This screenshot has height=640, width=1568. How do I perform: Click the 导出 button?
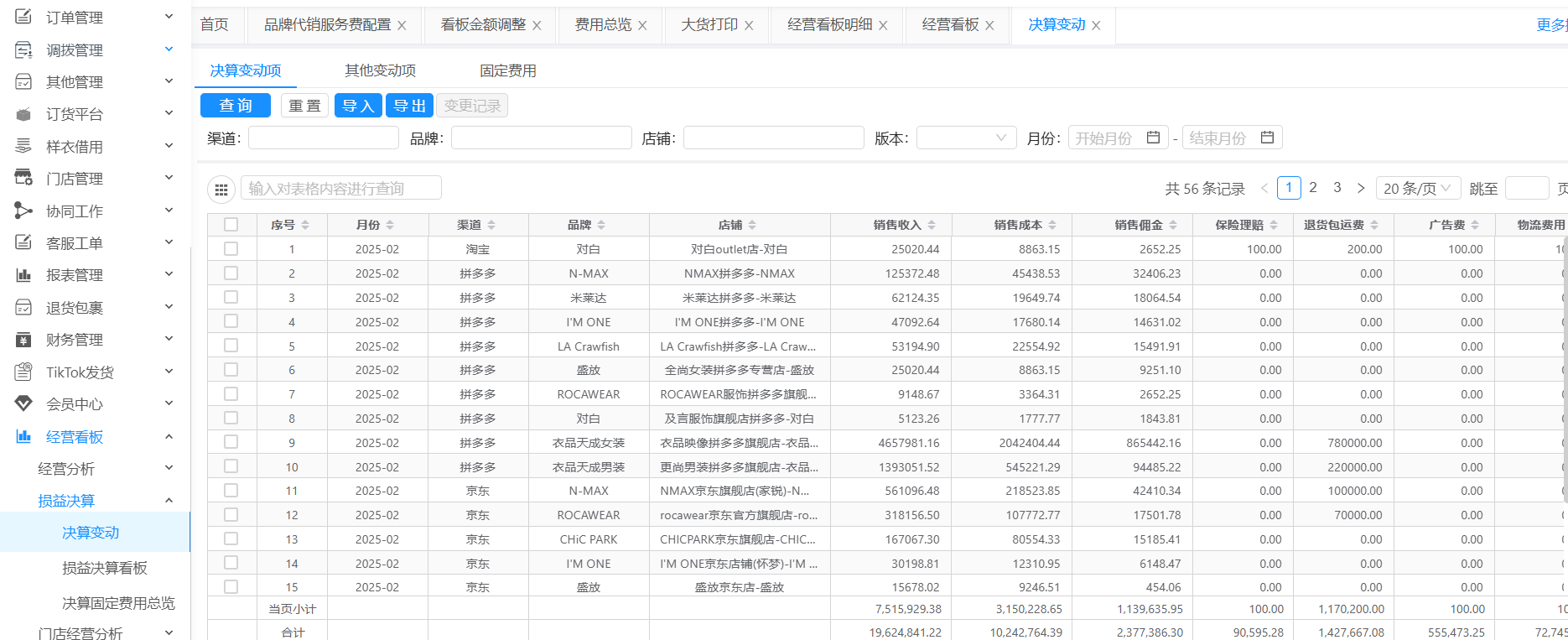pos(409,106)
